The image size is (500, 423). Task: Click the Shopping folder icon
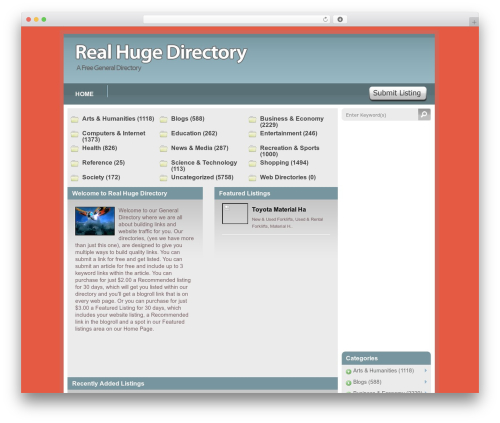pos(252,163)
